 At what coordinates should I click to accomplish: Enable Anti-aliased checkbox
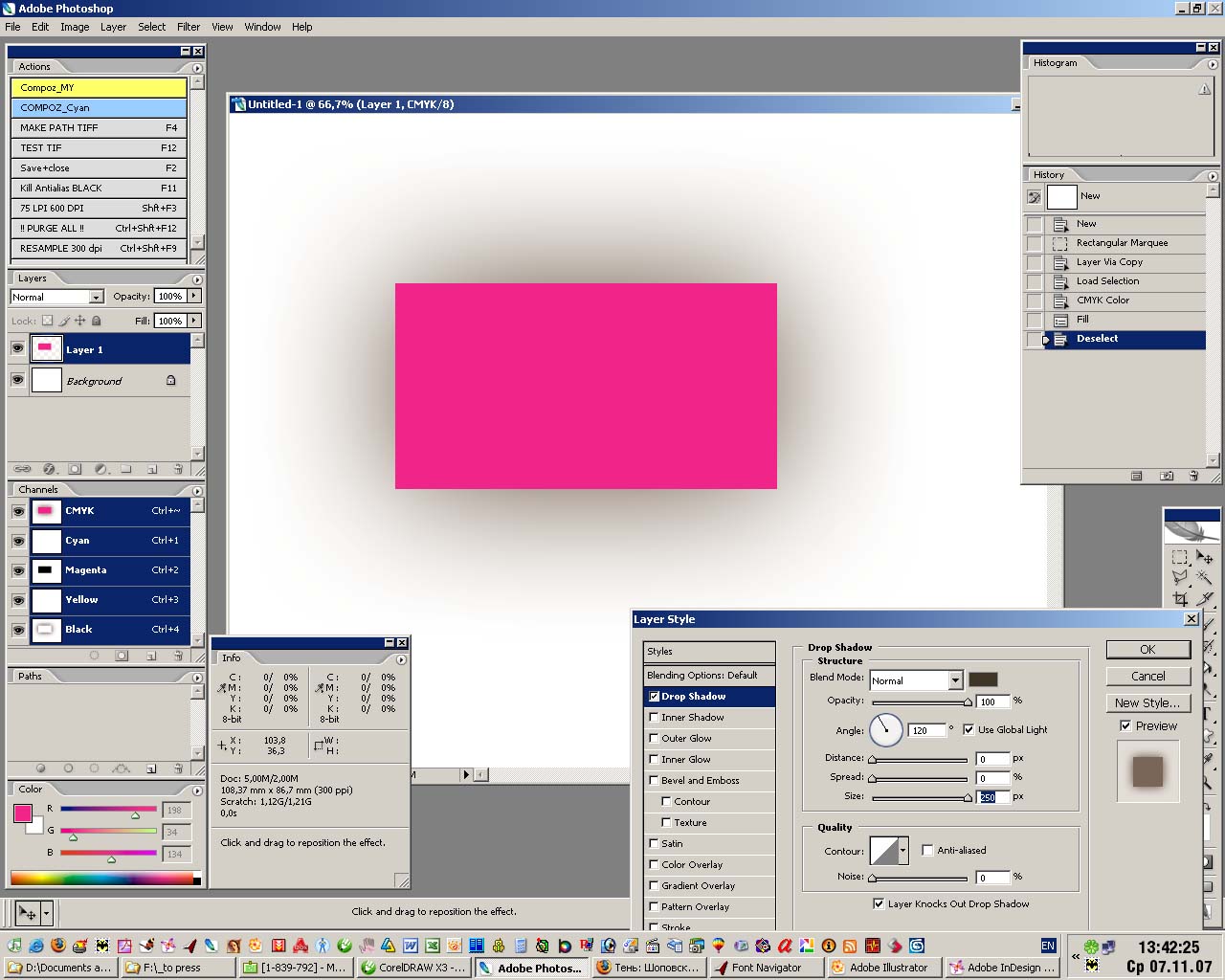click(927, 850)
